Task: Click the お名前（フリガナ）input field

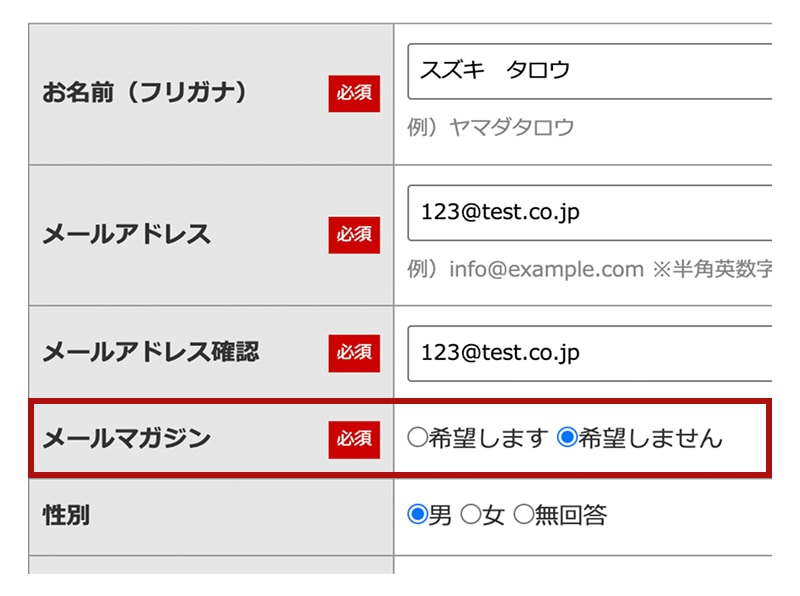Action: pyautogui.click(x=590, y=71)
